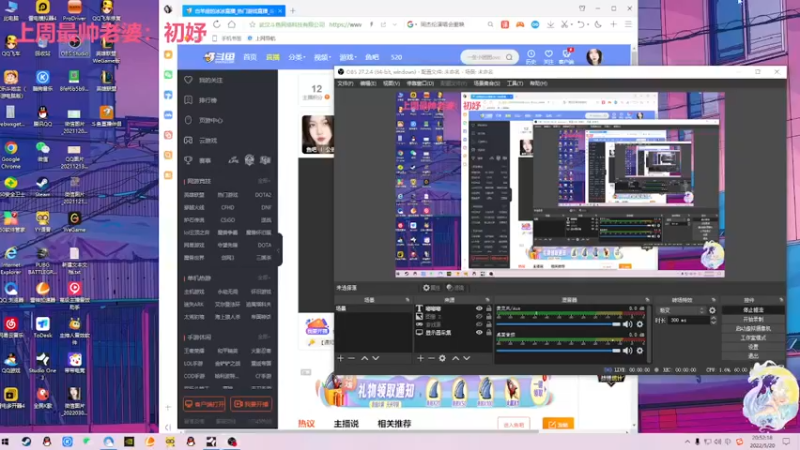Collapse the Douyu left sidebar handle
The height and width of the screenshot is (450, 800).
(280, 250)
